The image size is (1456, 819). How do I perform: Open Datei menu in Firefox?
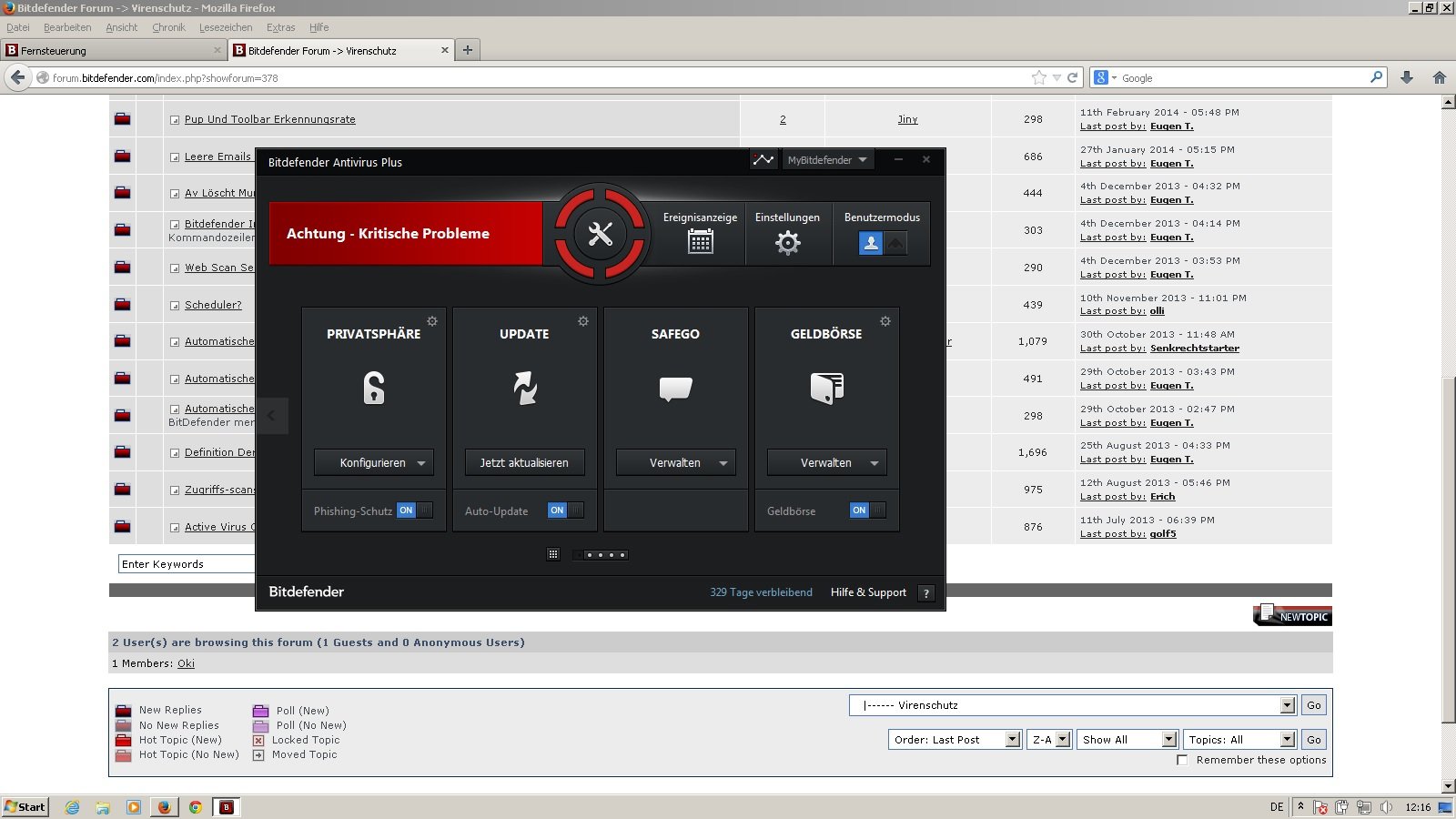click(18, 27)
